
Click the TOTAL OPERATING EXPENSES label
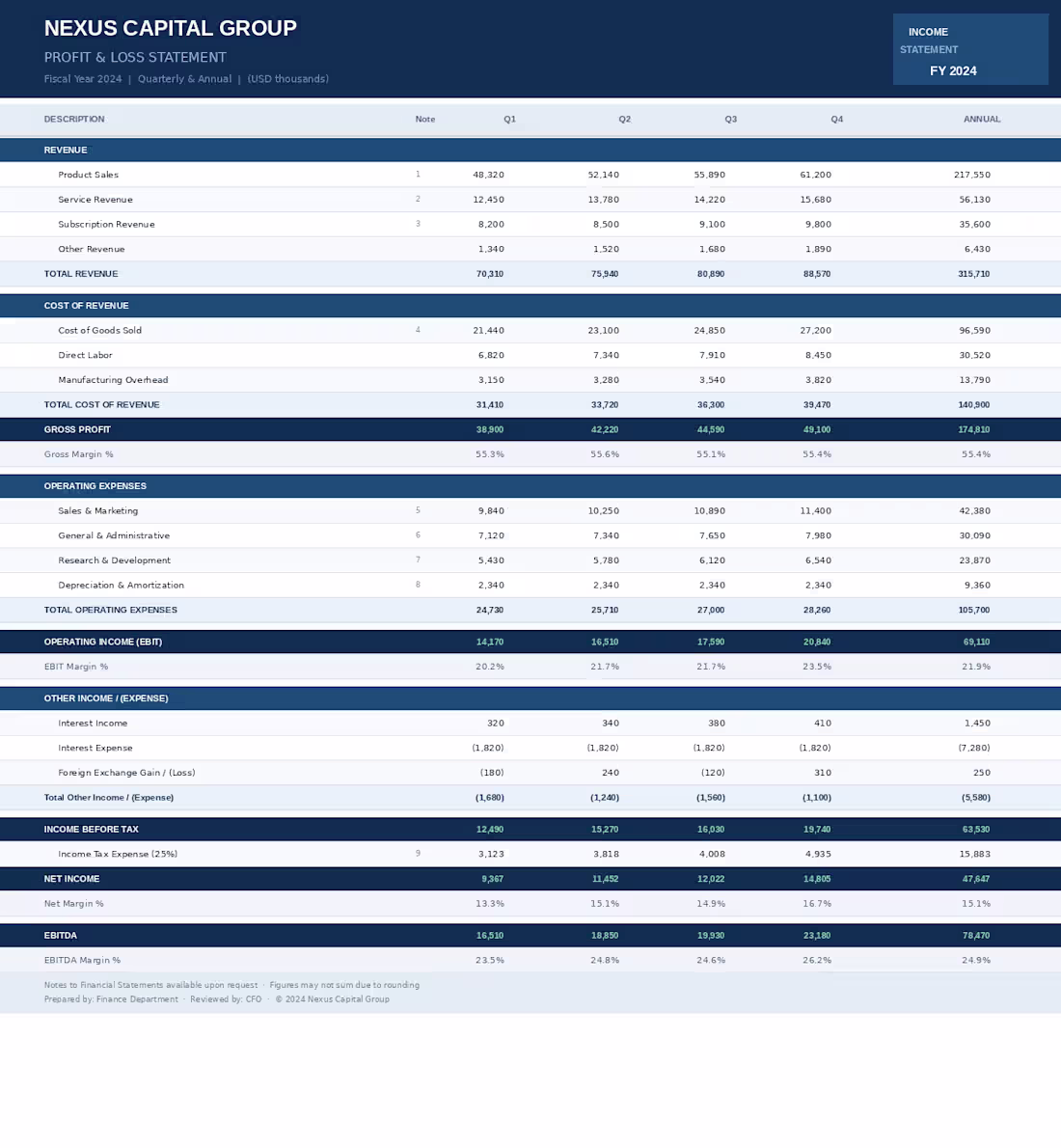point(111,610)
